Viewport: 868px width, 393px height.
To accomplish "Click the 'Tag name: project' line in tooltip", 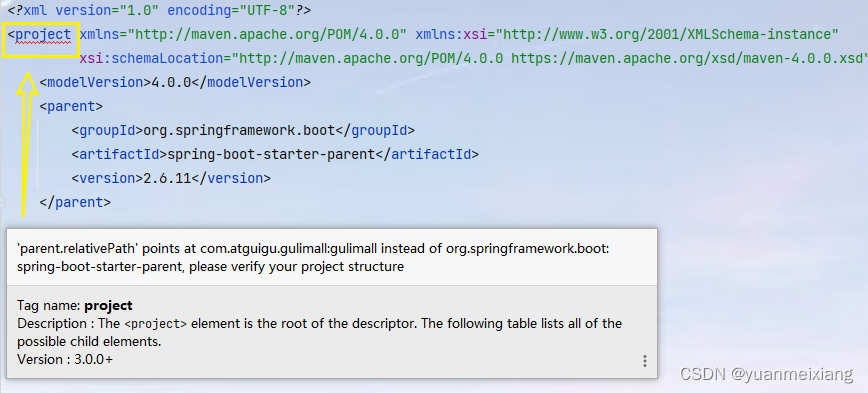I will pos(75,305).
